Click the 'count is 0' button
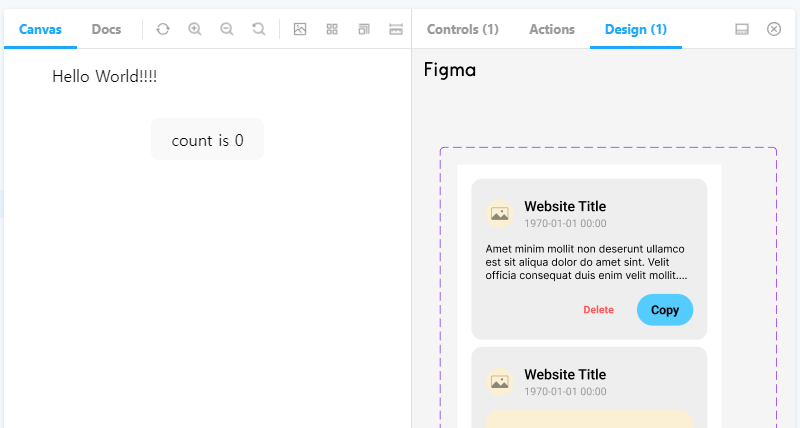The width and height of the screenshot is (800, 428). [208, 139]
